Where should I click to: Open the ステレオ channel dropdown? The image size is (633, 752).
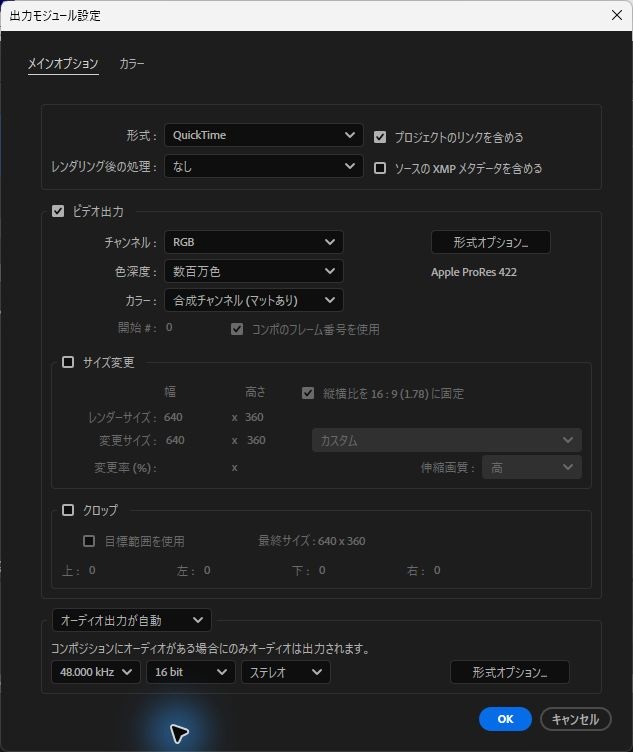tap(286, 672)
